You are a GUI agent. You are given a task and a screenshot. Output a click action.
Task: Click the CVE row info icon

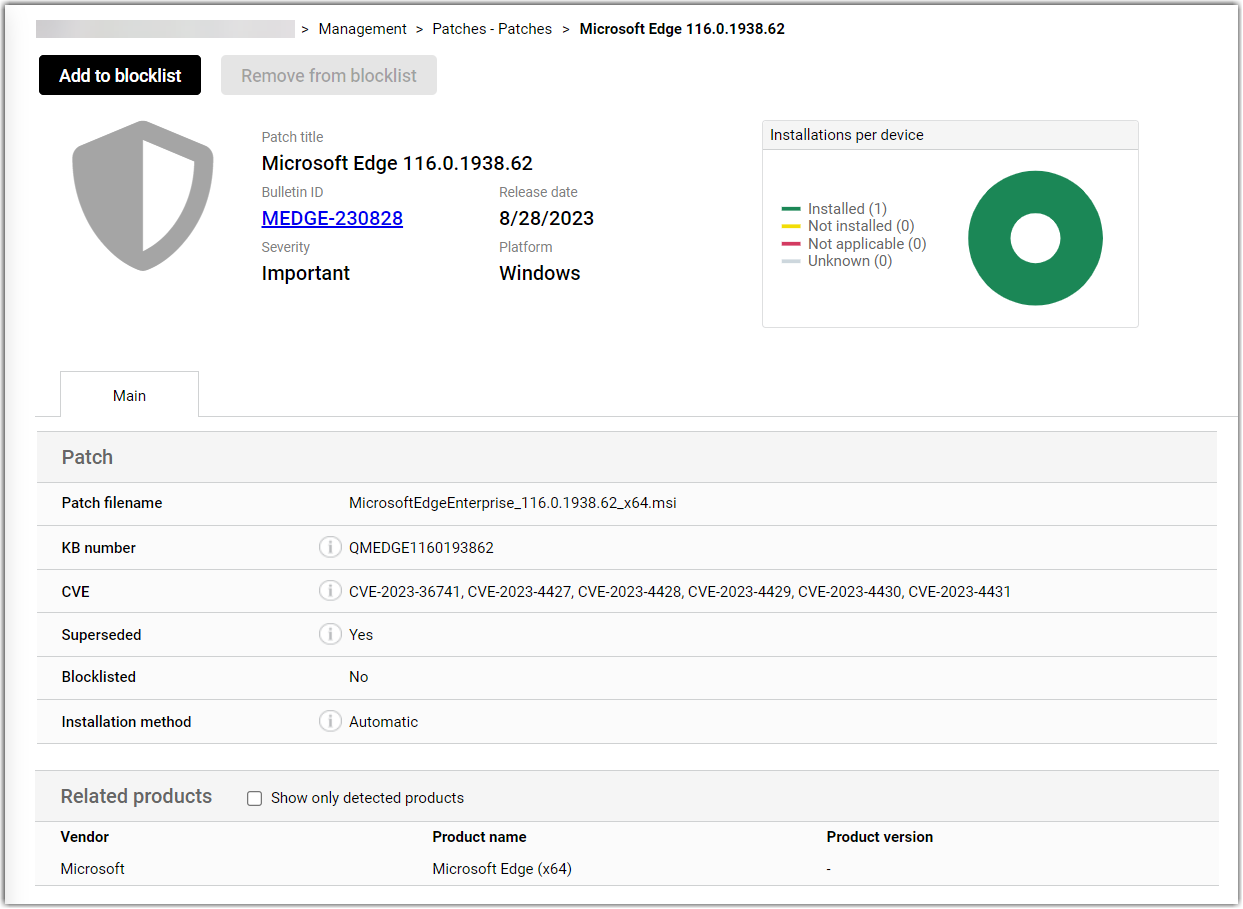(330, 591)
